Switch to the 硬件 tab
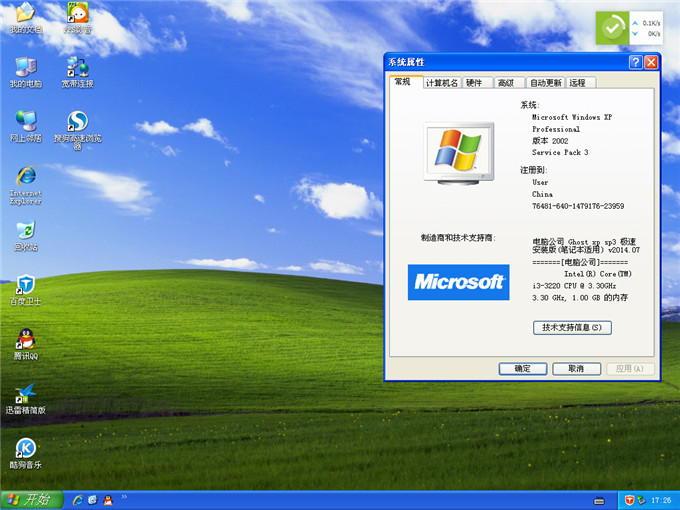This screenshot has width=680, height=510. click(474, 83)
